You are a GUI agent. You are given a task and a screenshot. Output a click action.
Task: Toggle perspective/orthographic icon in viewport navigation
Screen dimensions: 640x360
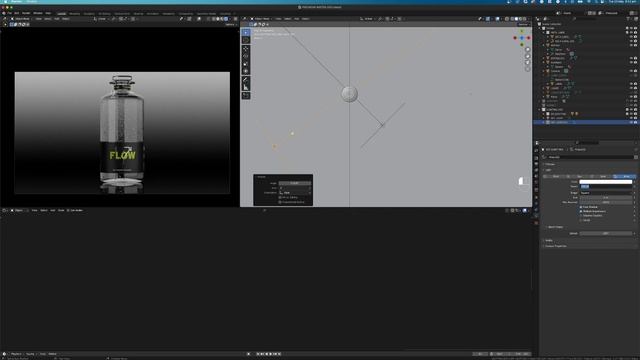[527, 69]
